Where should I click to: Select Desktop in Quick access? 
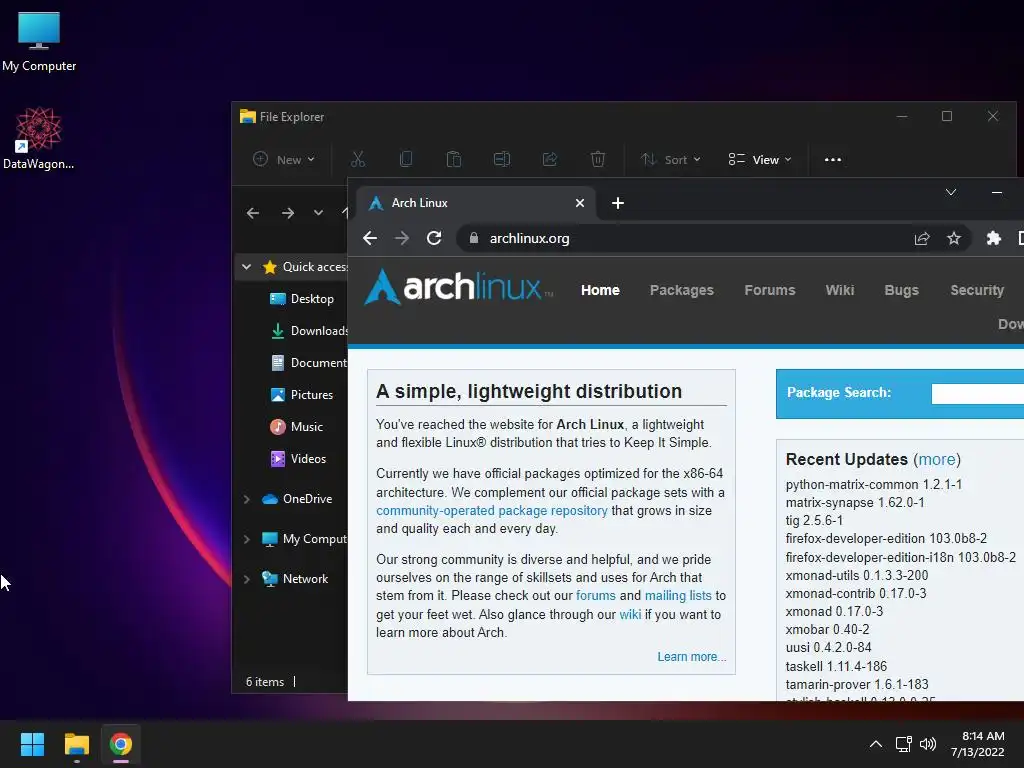[302, 298]
